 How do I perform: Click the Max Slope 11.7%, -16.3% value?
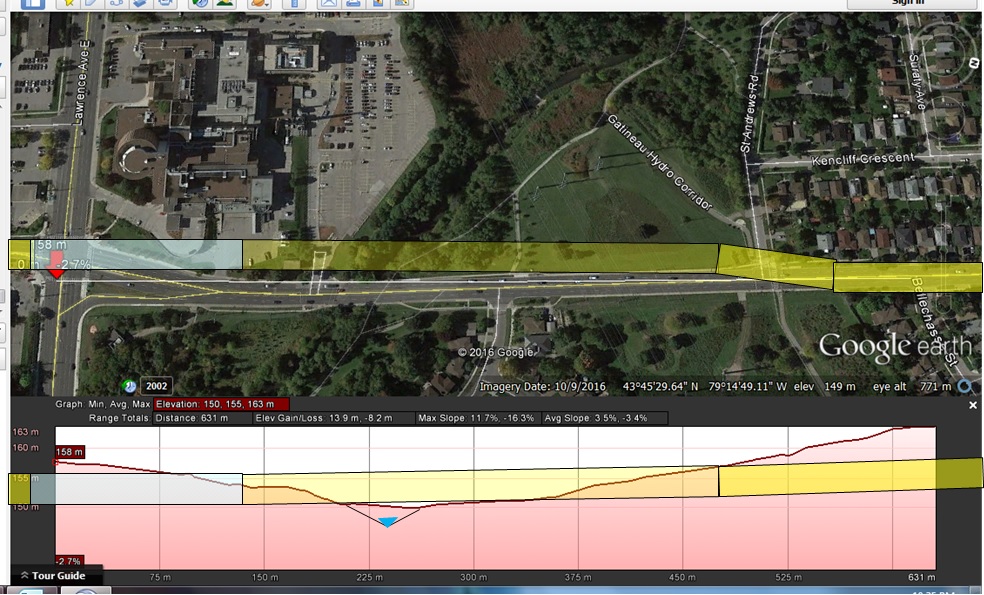(x=478, y=418)
